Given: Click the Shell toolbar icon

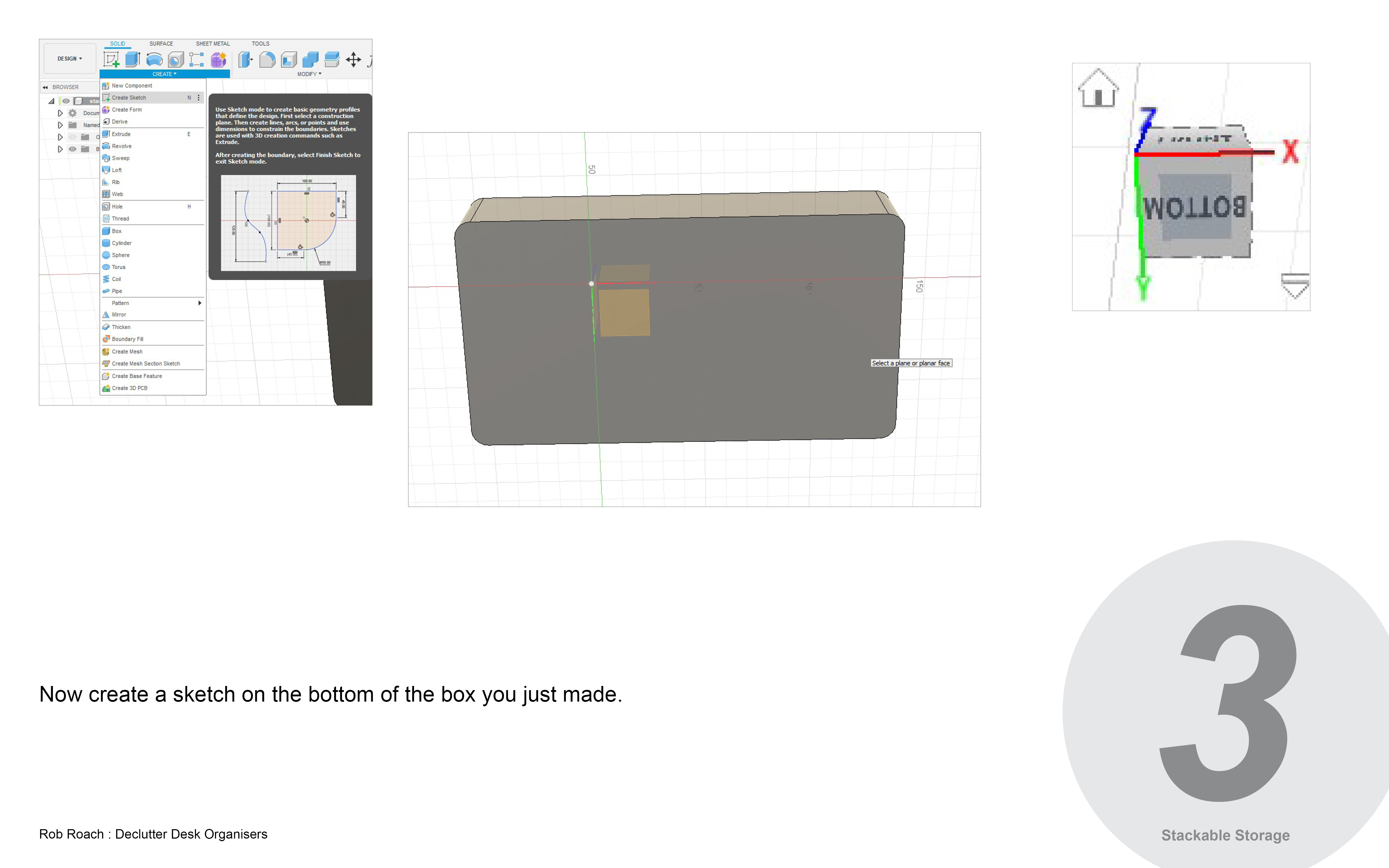Looking at the screenshot, I should tap(289, 59).
